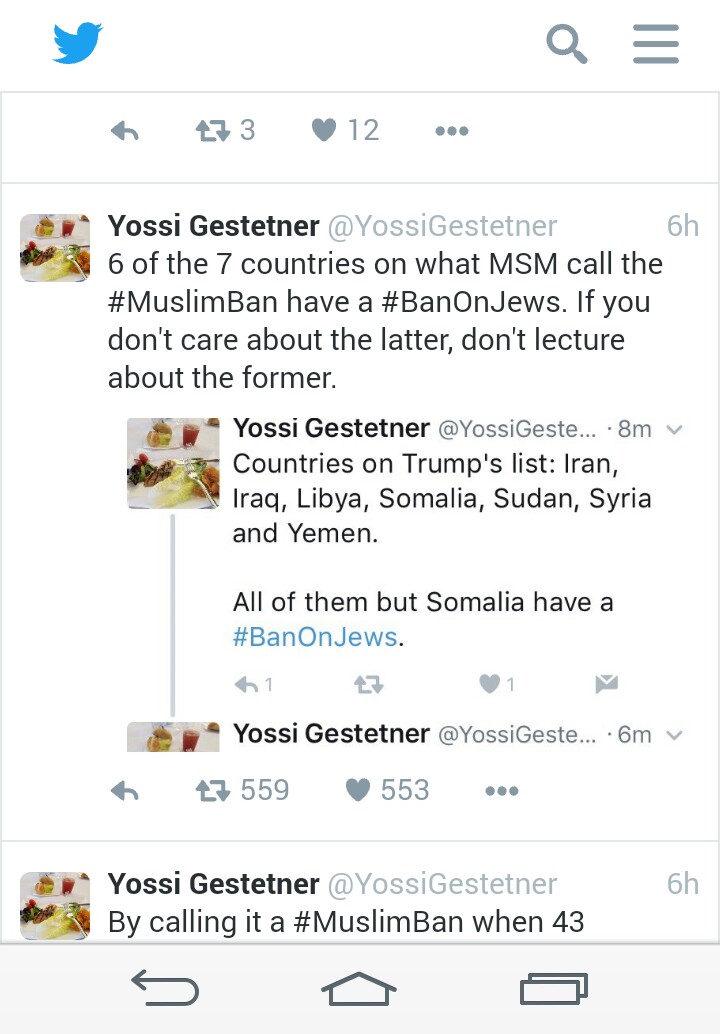The height and width of the screenshot is (1034, 720).
Task: Open more options on top tweet
Action: tap(452, 131)
